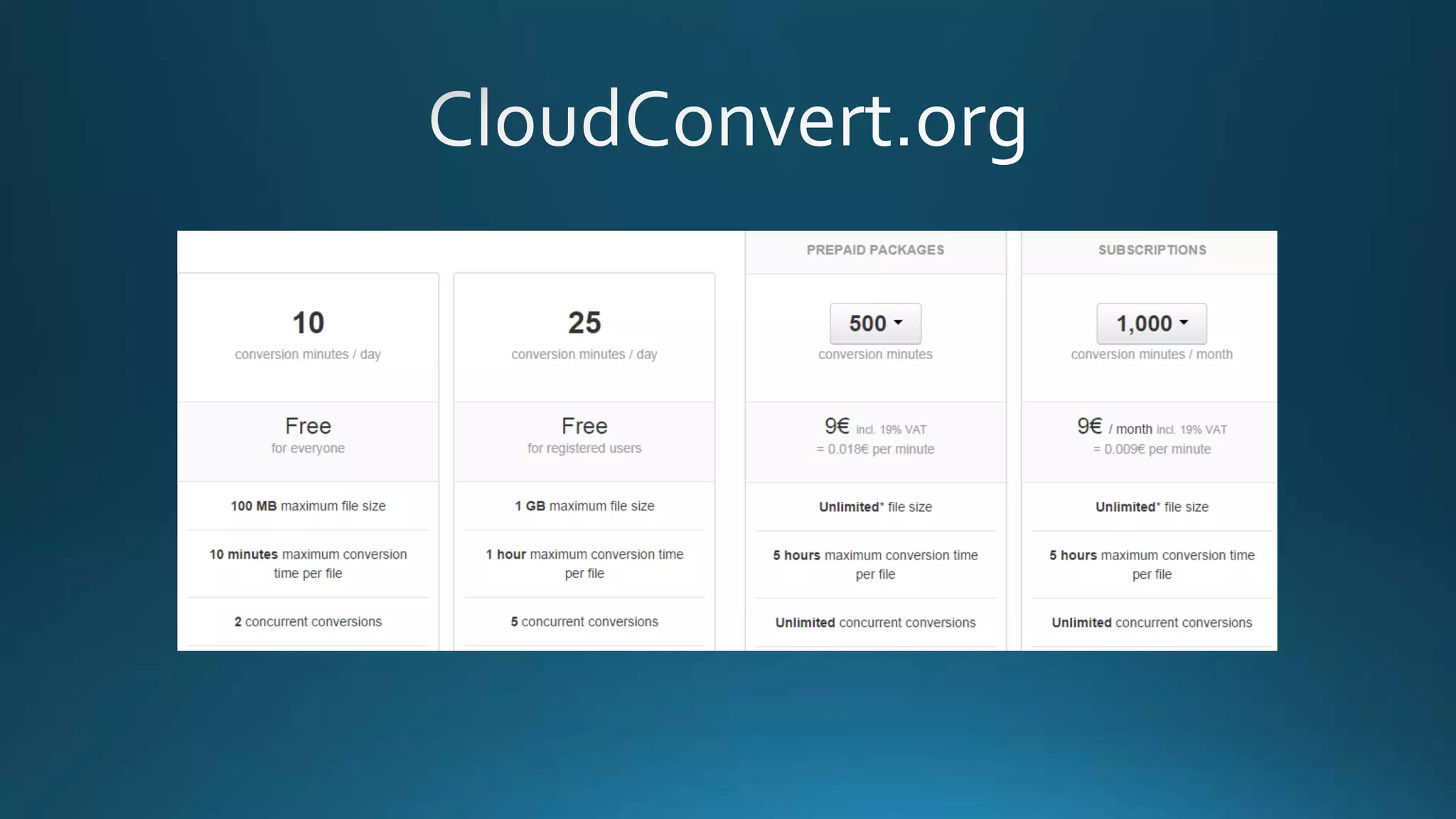
Task: Click 'for everyone' text
Action: 308,449
